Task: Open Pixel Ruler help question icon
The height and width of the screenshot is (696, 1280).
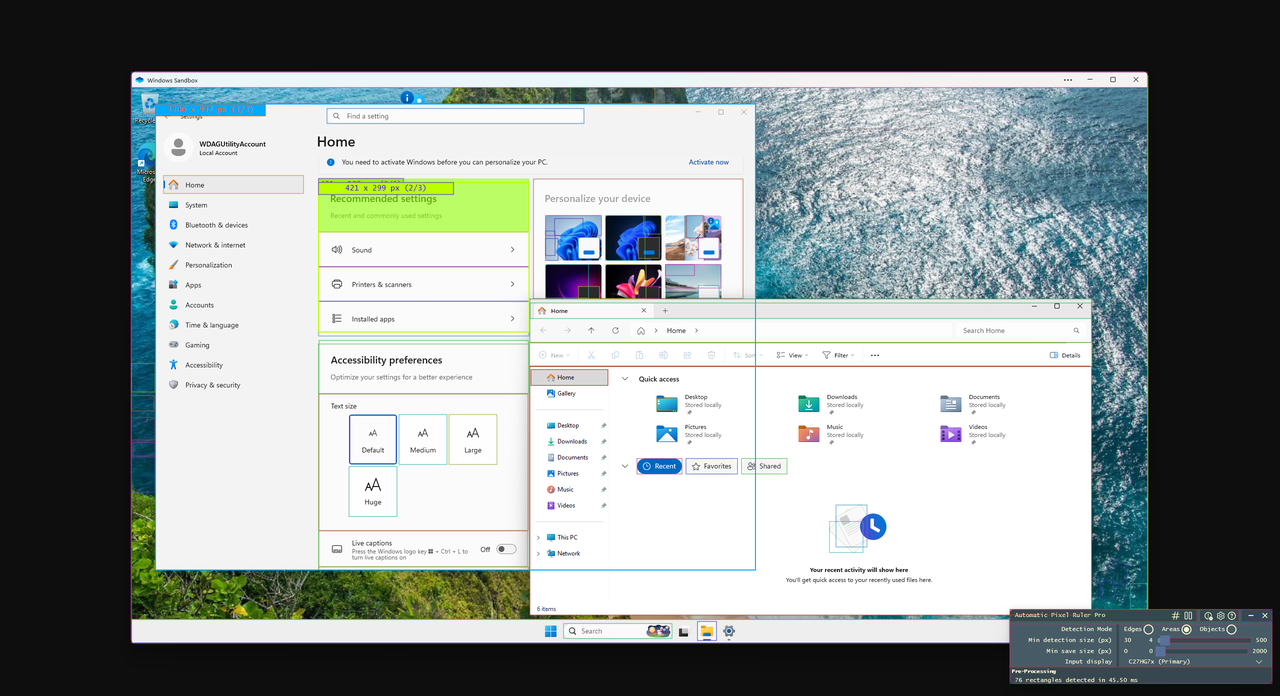Action: [1232, 616]
